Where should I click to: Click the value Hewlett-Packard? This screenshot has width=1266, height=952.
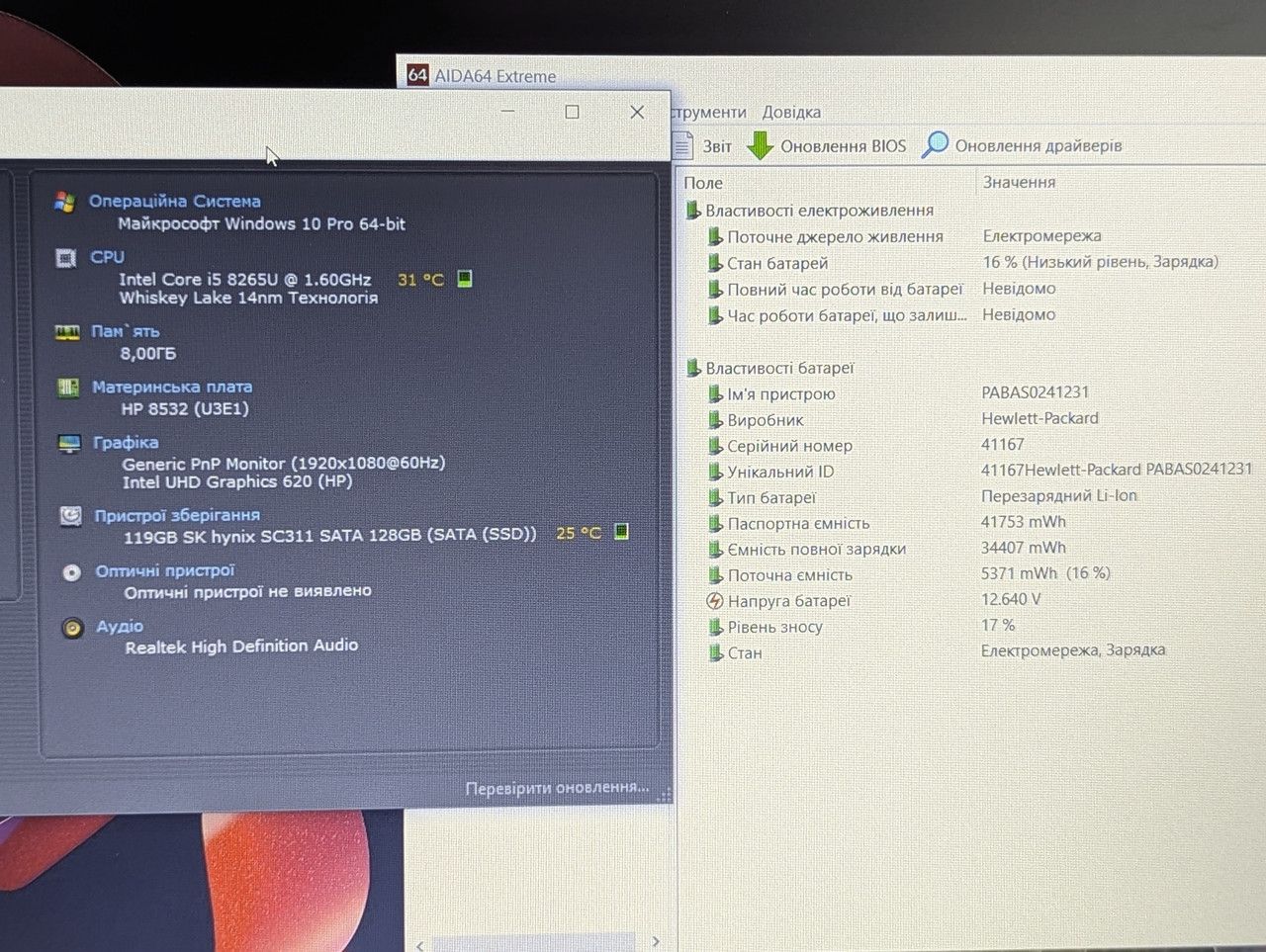pos(1040,418)
